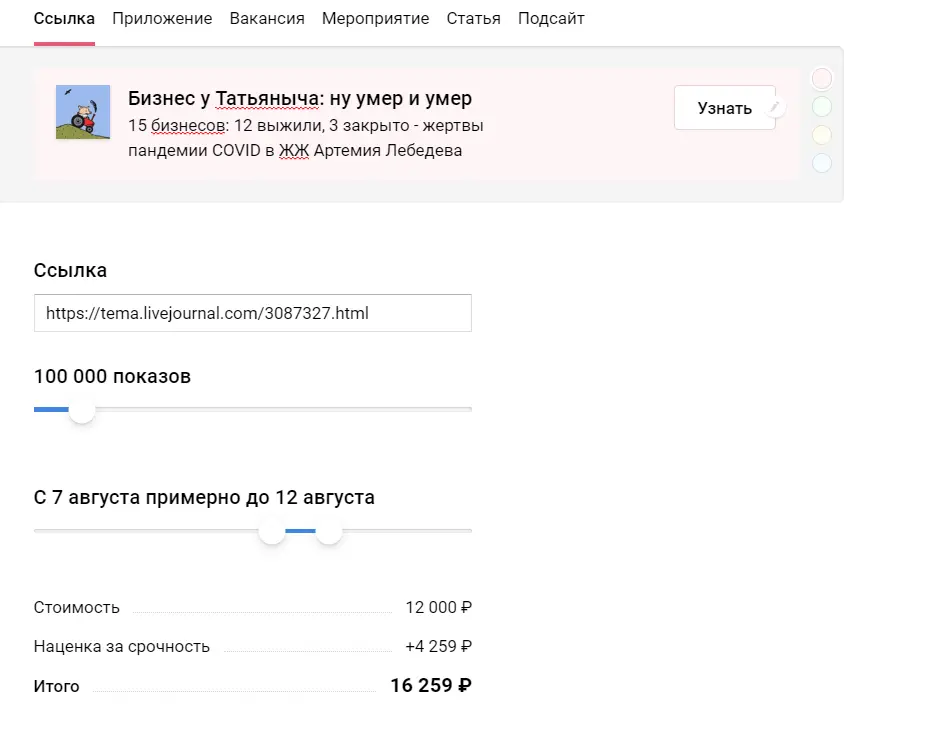This screenshot has width=927, height=732.
Task: Open the Вакансия tab
Action: point(267,19)
